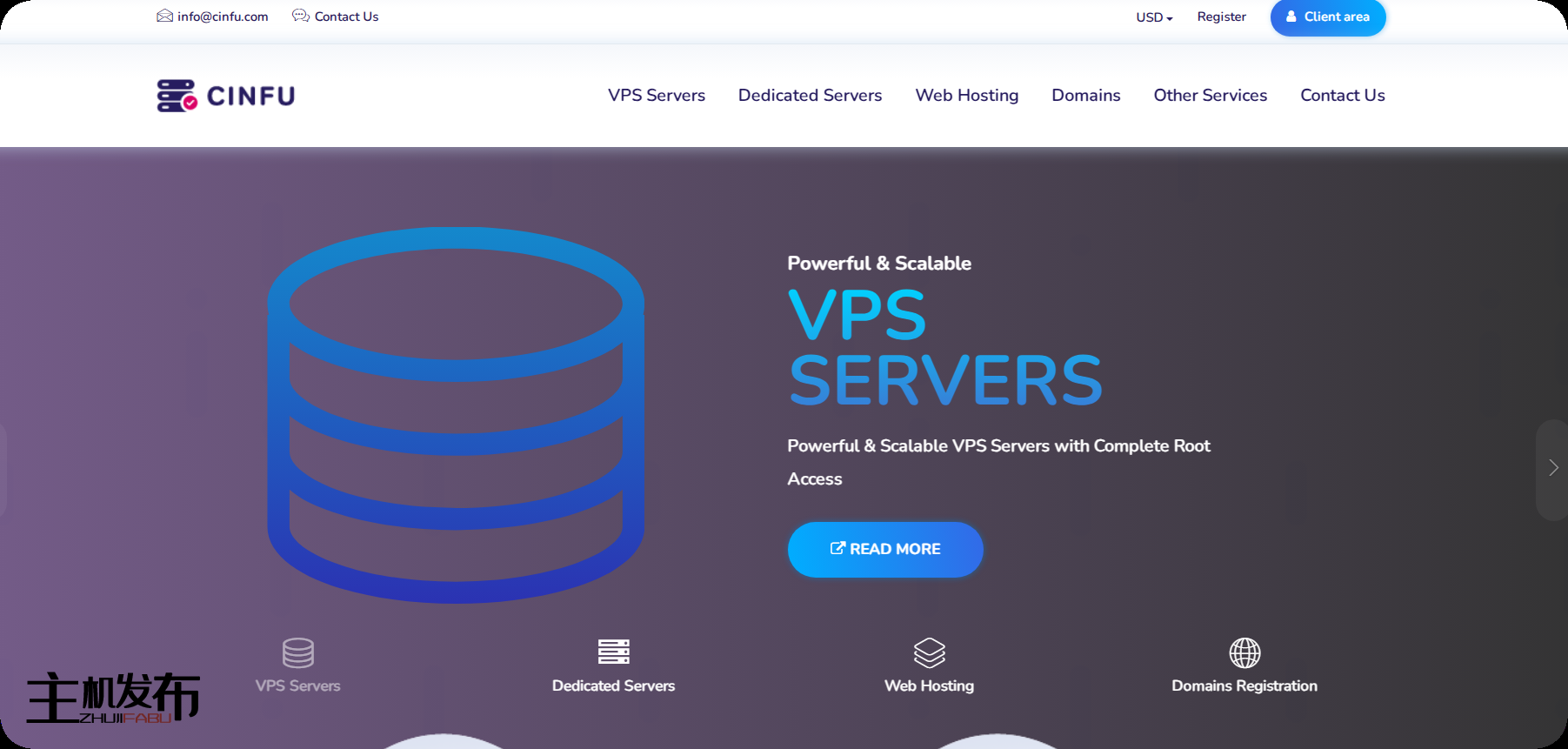The width and height of the screenshot is (1568, 749).
Task: Open the Web Hosting menu item
Action: click(x=966, y=96)
